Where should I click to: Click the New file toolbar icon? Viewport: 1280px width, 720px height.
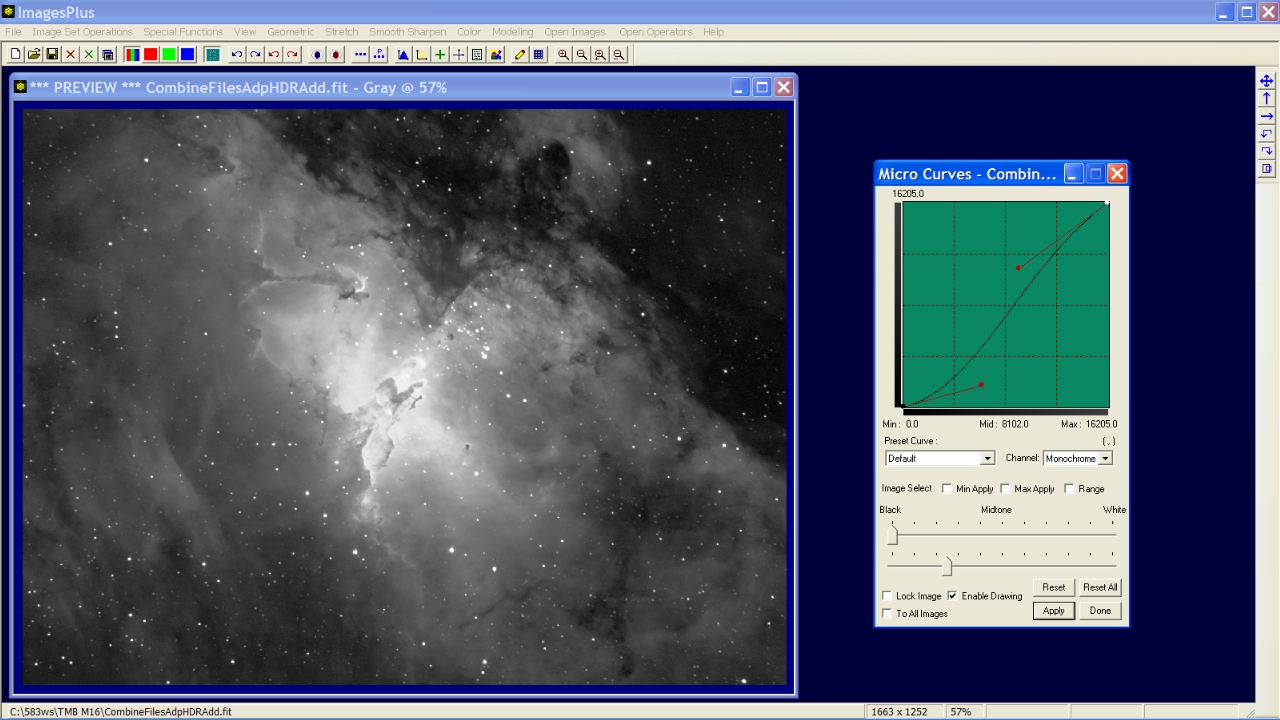point(15,55)
